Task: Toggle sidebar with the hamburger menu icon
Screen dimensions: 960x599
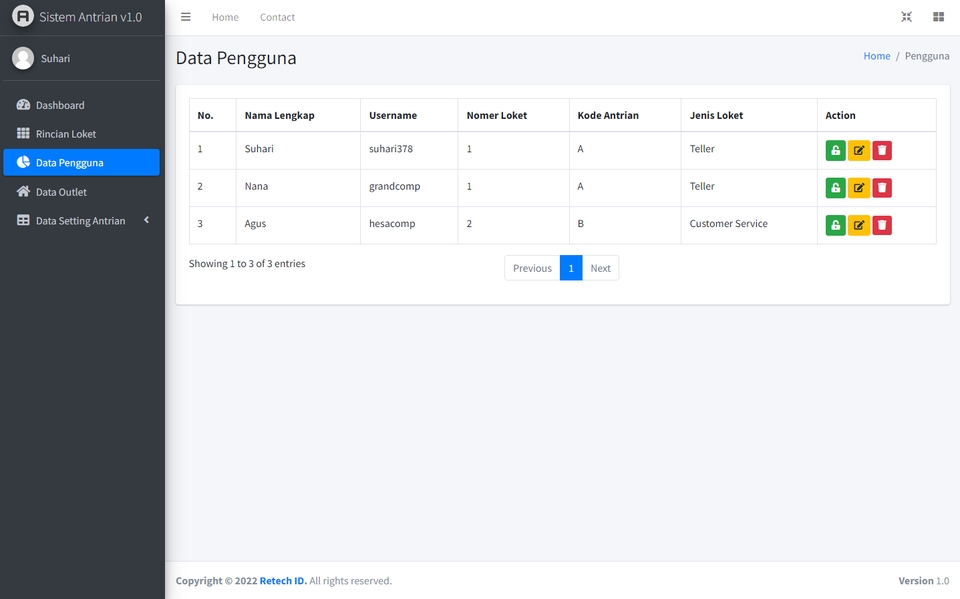Action: 186,17
